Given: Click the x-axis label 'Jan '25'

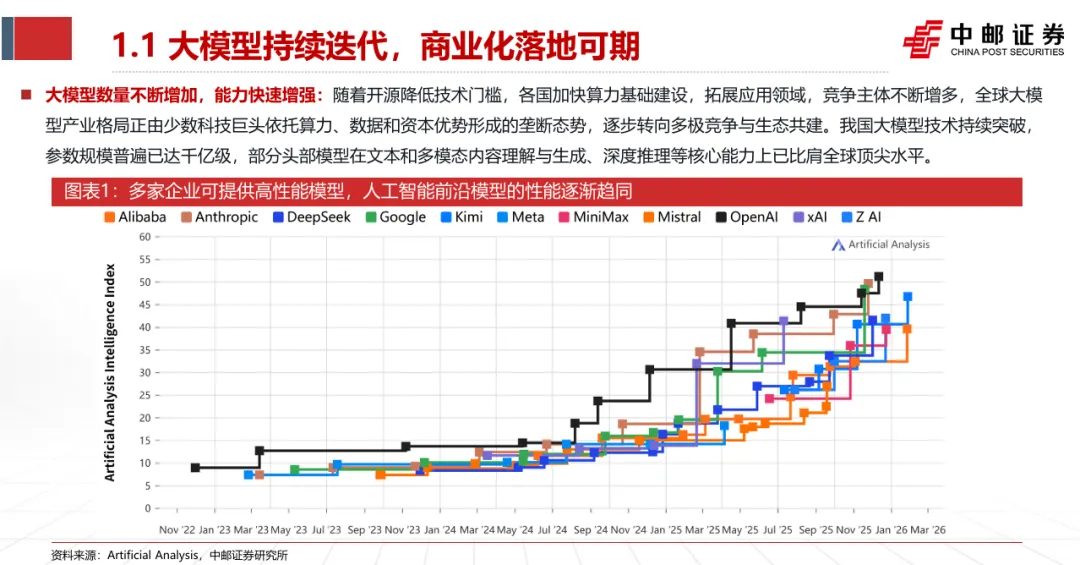Looking at the screenshot, I should click(666, 530).
